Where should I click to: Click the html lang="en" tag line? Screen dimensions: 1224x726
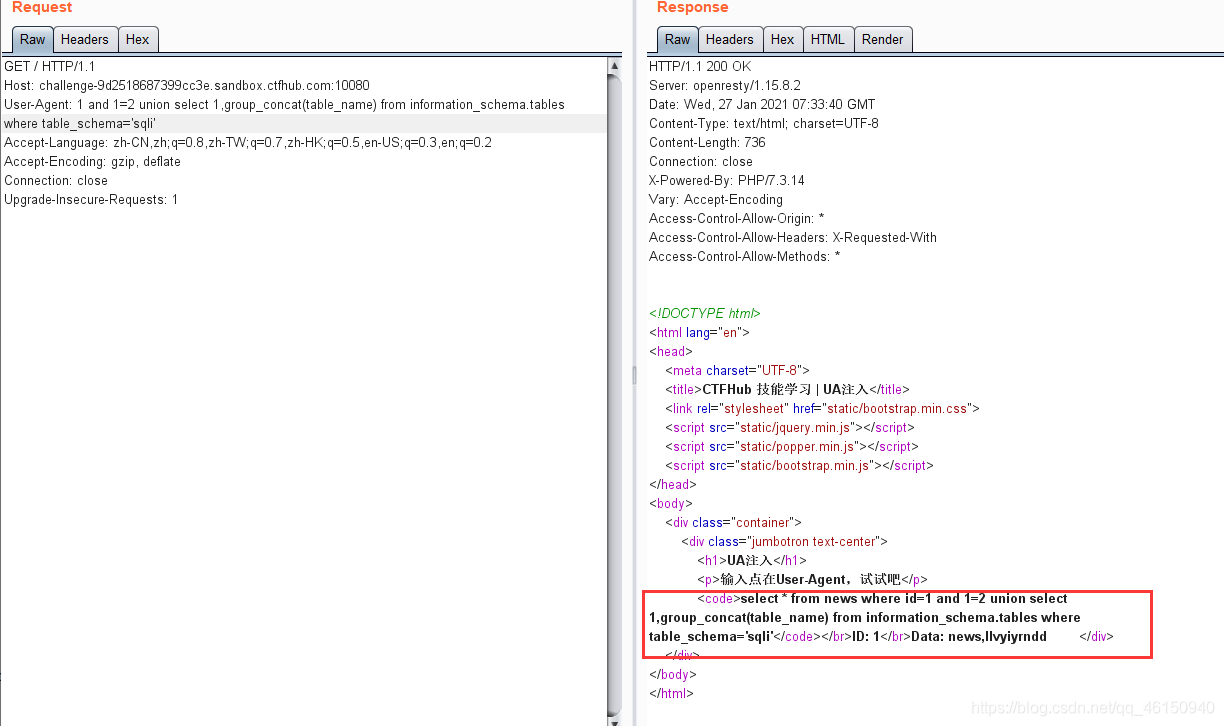click(699, 332)
